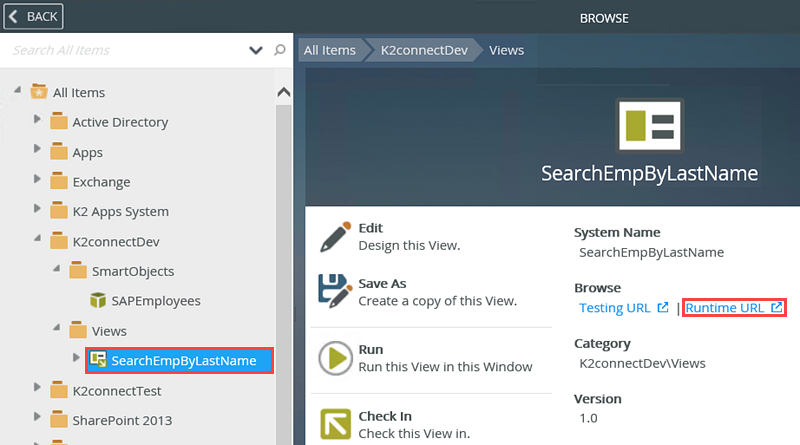Click the Check In arrow icon
This screenshot has width=800, height=445.
pyautogui.click(x=335, y=424)
